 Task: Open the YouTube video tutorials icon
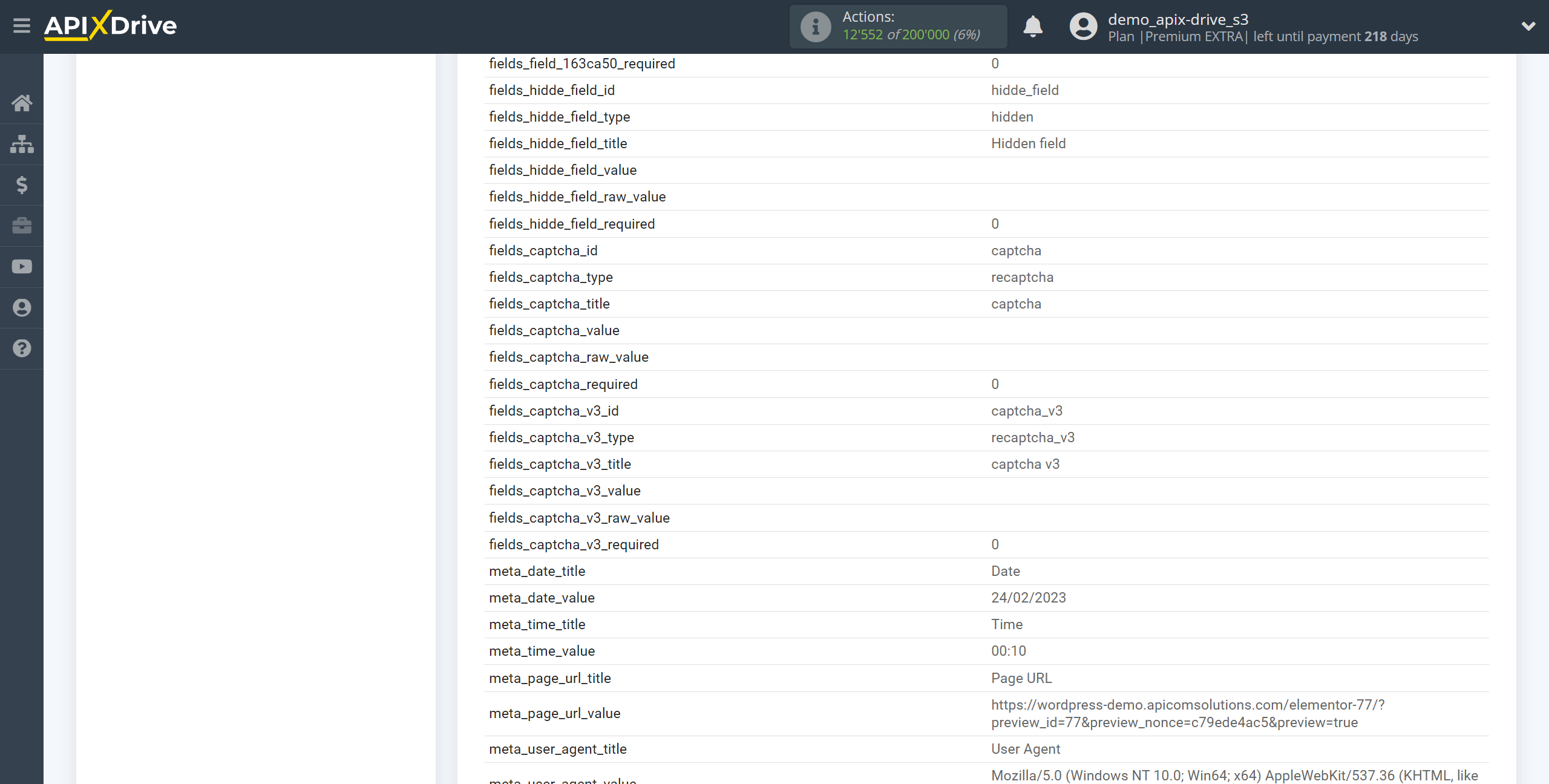pos(22,267)
